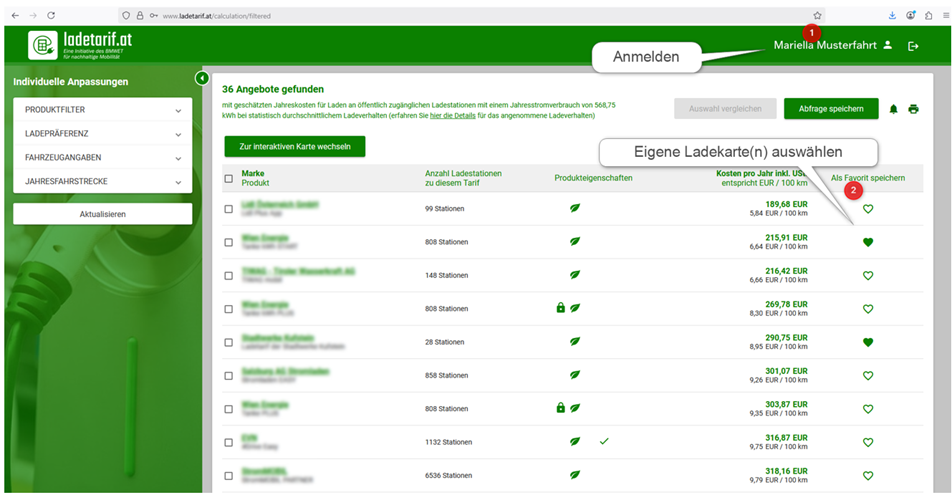The height and width of the screenshot is (495, 952).
Task: Click the browser reload button
Action: [x=51, y=16]
